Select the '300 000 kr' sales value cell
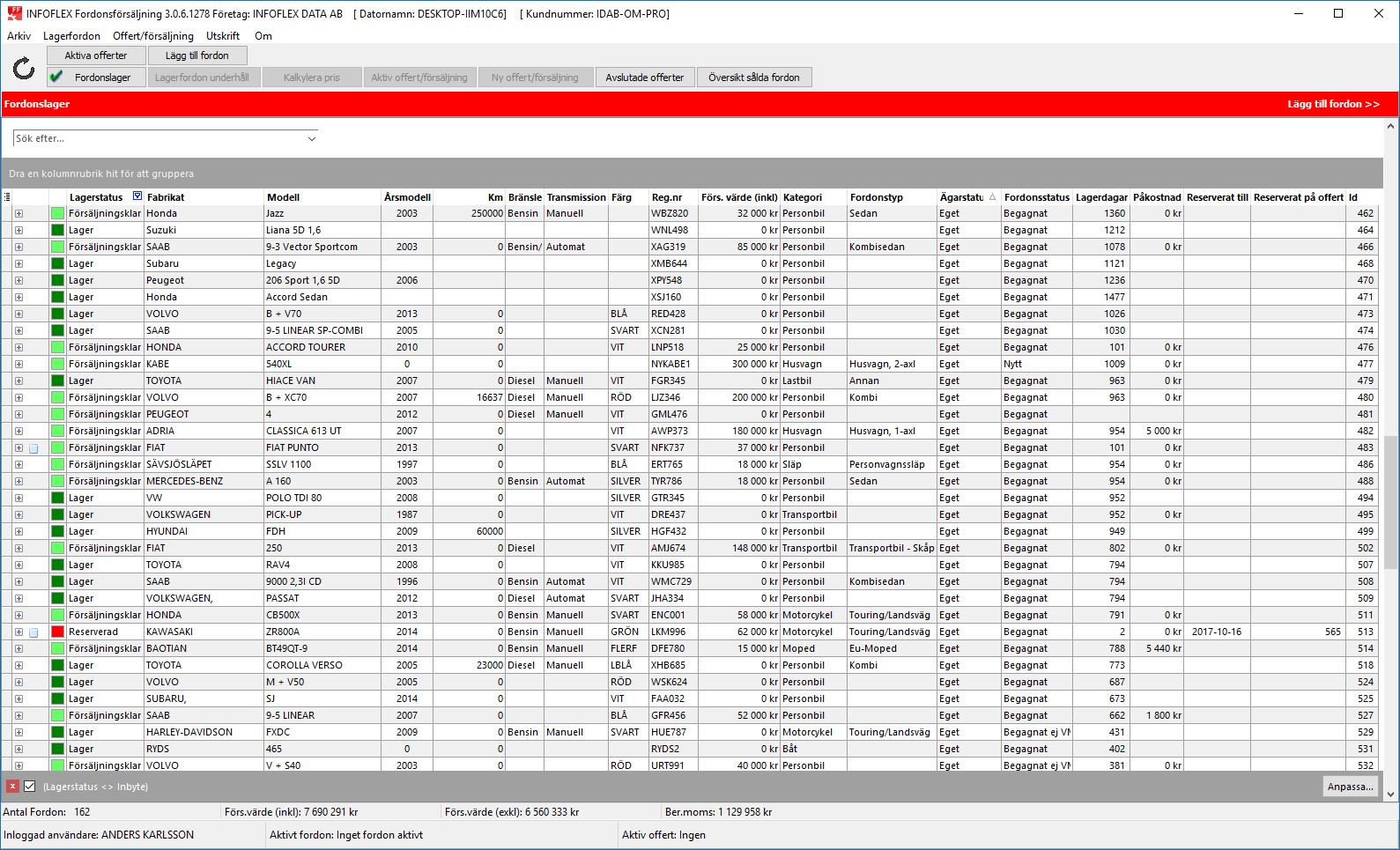This screenshot has height=850, width=1400. click(739, 365)
